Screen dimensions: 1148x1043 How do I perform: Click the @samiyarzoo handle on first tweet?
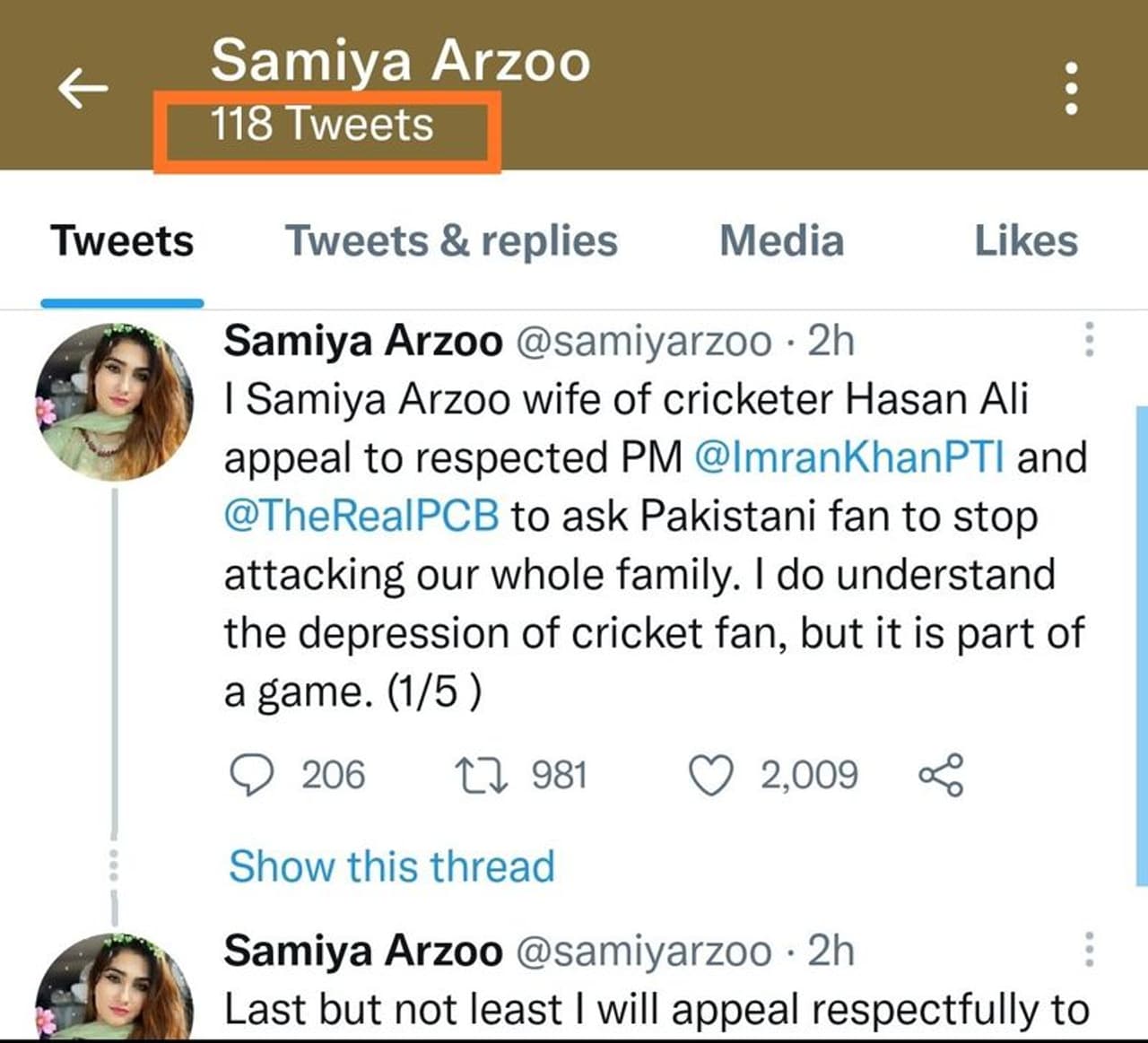(x=642, y=342)
